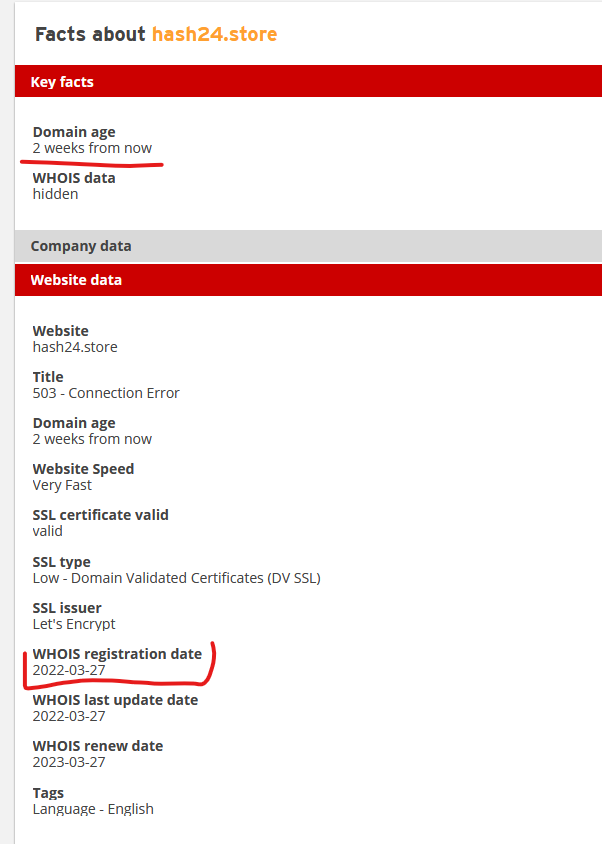Click the 2023-03-27 renew date value
602x844 pixels.
pos(69,762)
